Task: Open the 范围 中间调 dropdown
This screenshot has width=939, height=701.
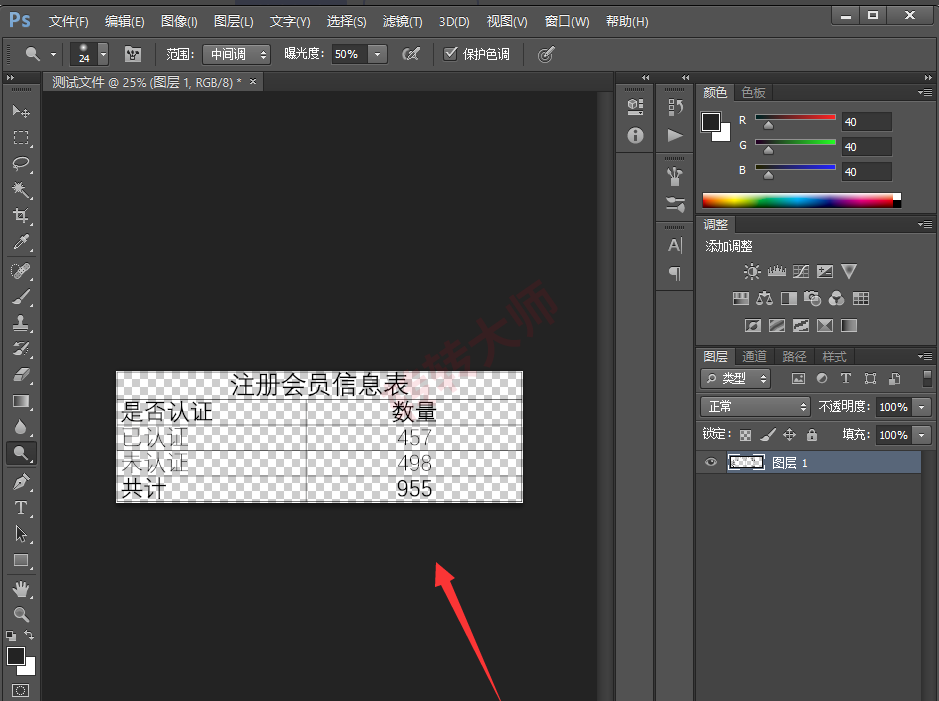Action: 237,54
